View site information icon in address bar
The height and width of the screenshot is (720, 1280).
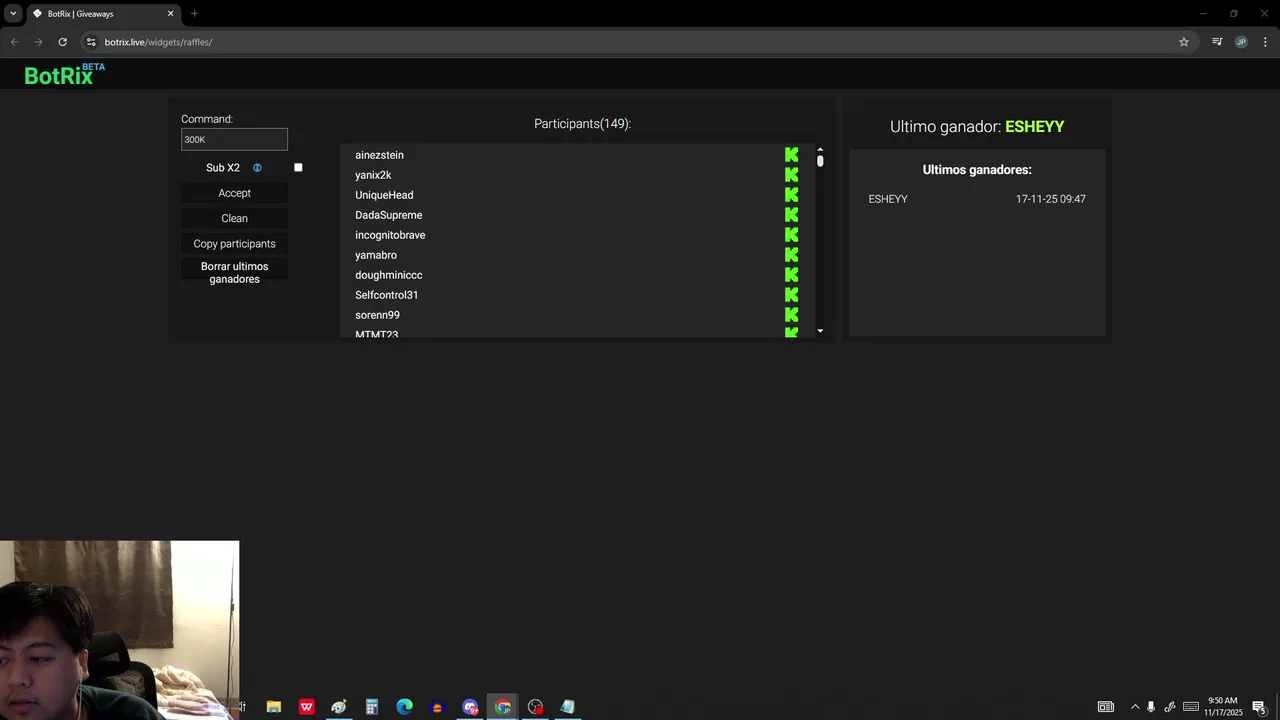(91, 42)
